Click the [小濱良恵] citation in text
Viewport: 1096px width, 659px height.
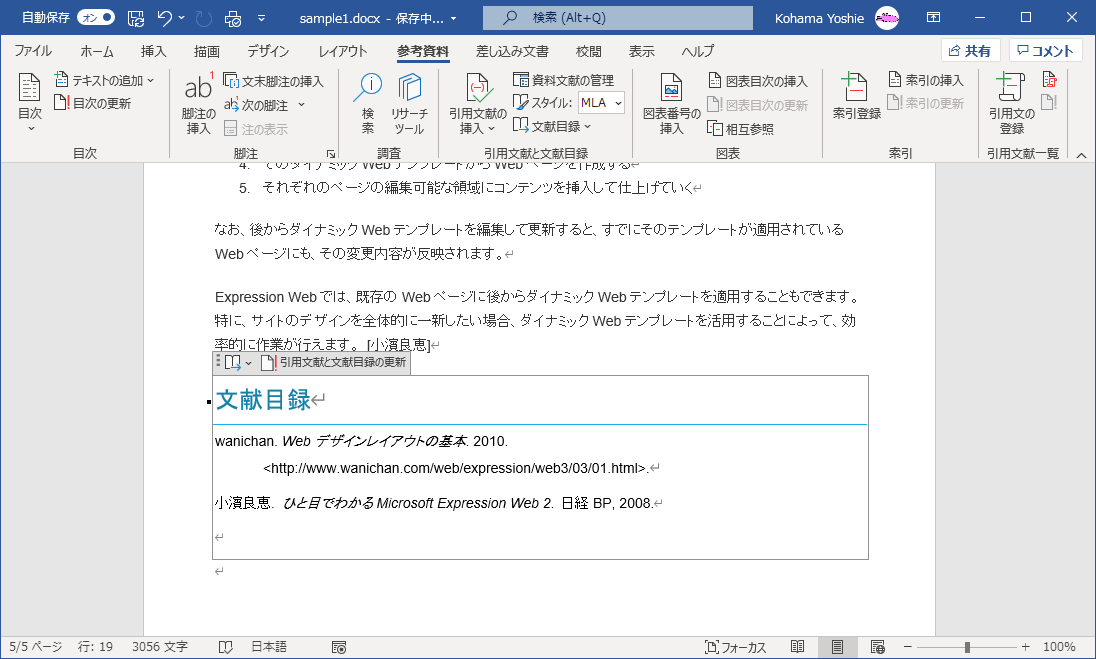pos(398,345)
